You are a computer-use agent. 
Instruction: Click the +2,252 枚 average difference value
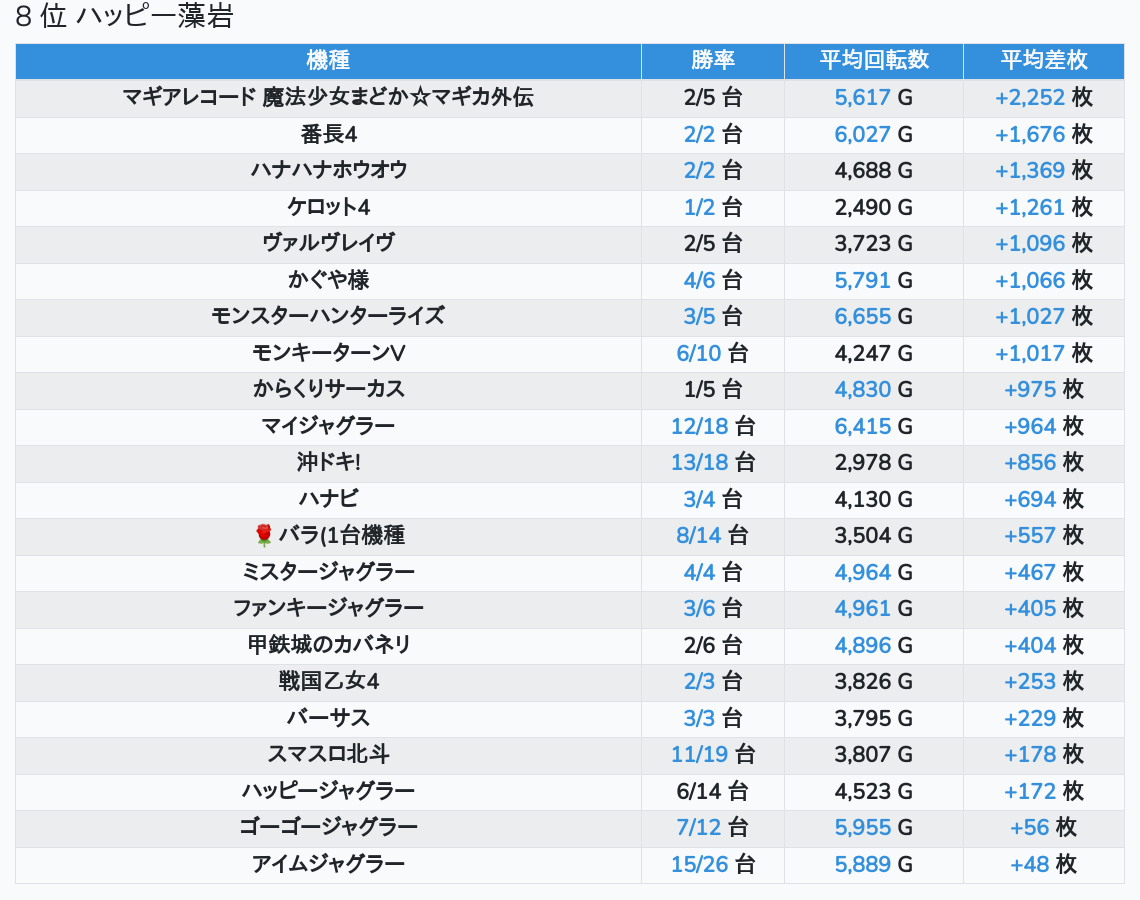1043,97
